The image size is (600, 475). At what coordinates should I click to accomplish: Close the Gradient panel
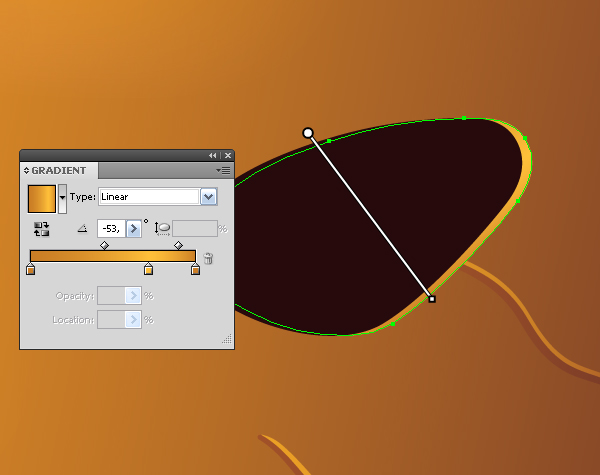228,155
